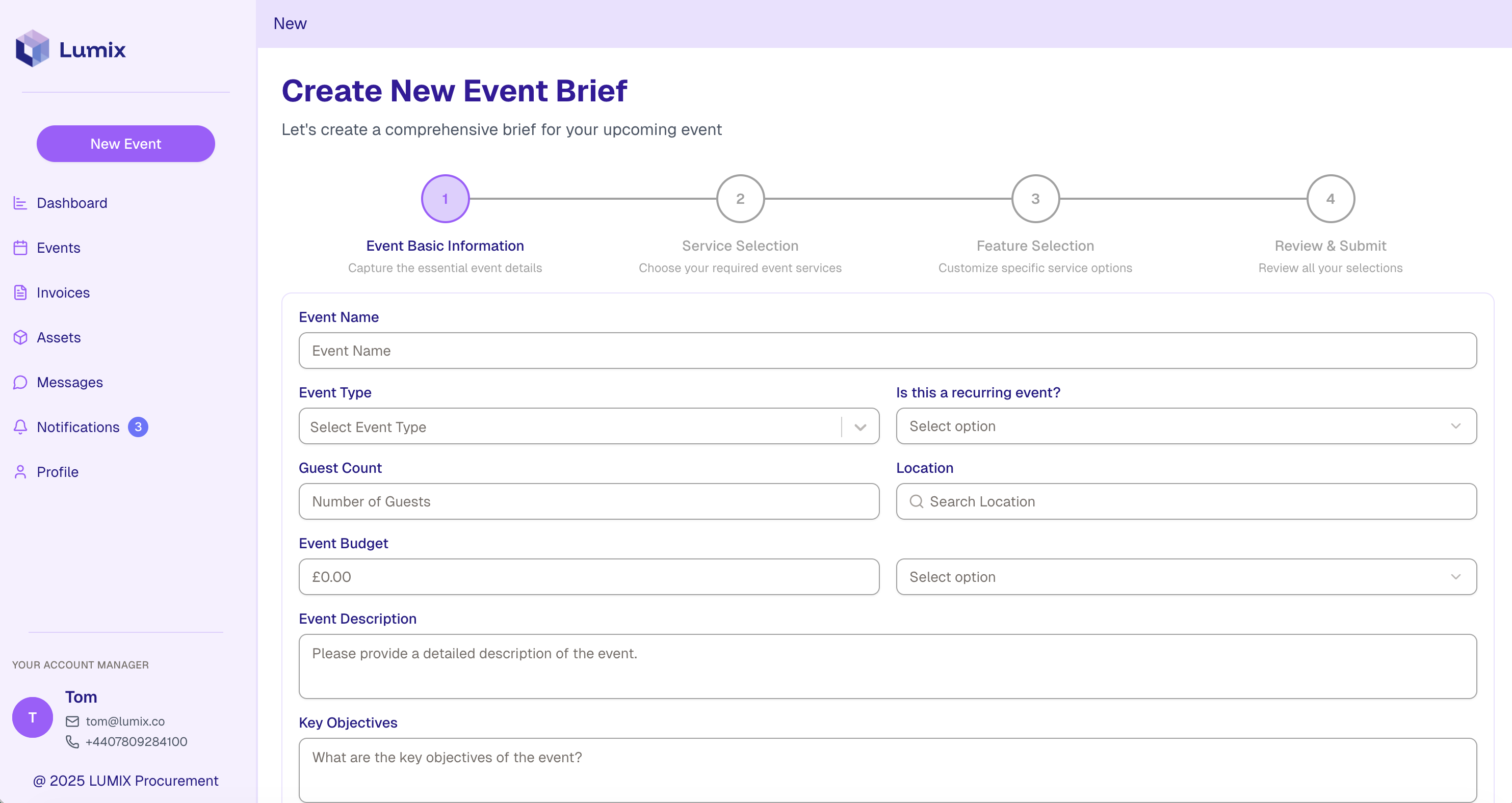
Task: Open the dropdown beside Event Budget
Action: pyautogui.click(x=1186, y=577)
